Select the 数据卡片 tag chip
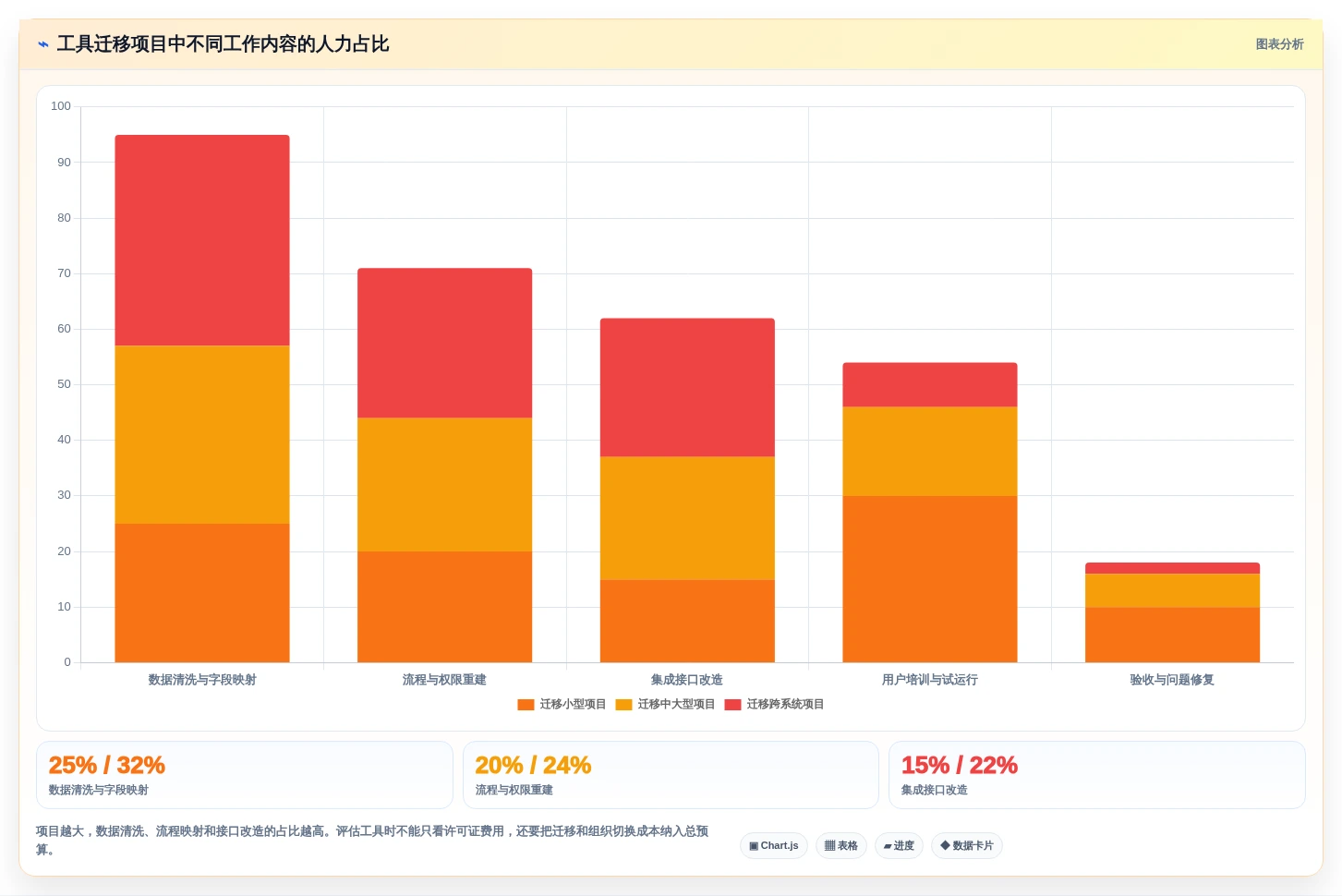 967,846
